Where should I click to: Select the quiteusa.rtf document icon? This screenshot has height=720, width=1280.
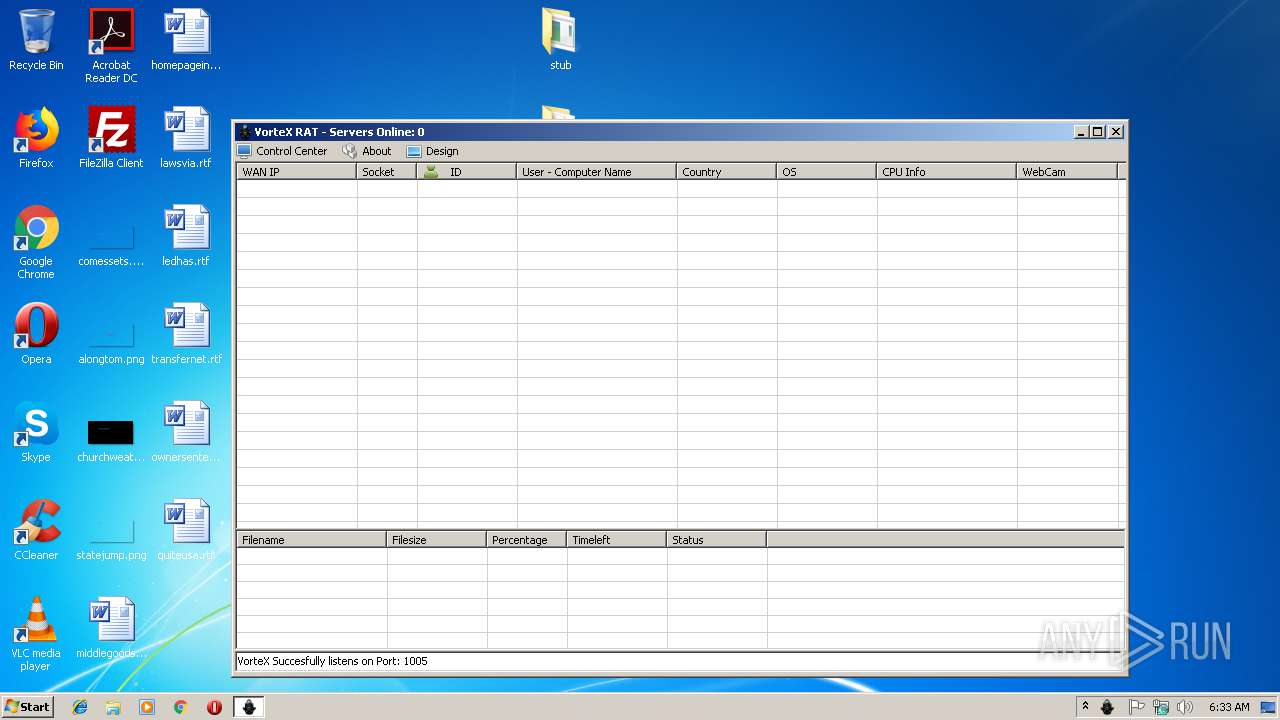[186, 530]
